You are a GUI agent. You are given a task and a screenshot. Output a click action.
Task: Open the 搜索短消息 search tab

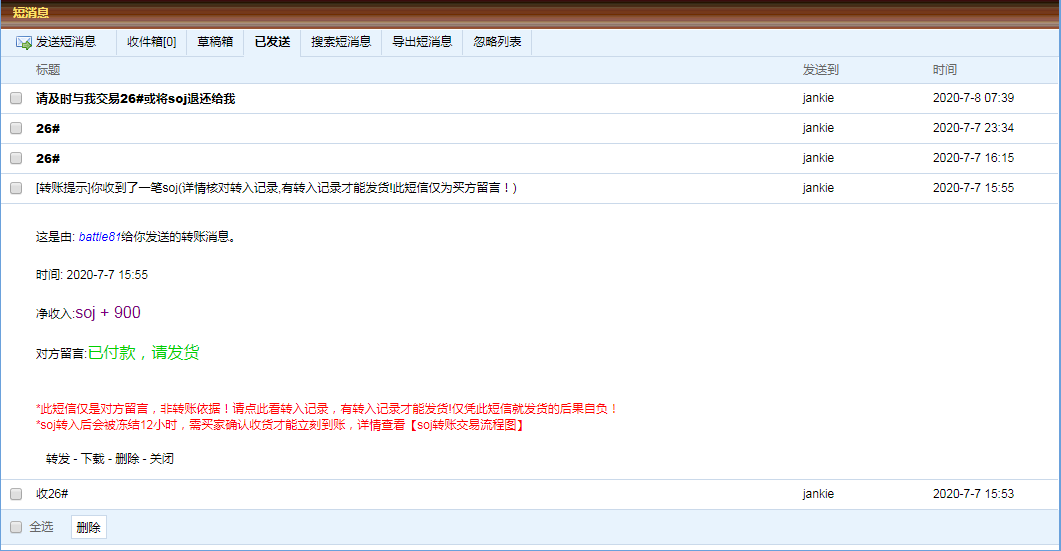pyautogui.click(x=341, y=42)
